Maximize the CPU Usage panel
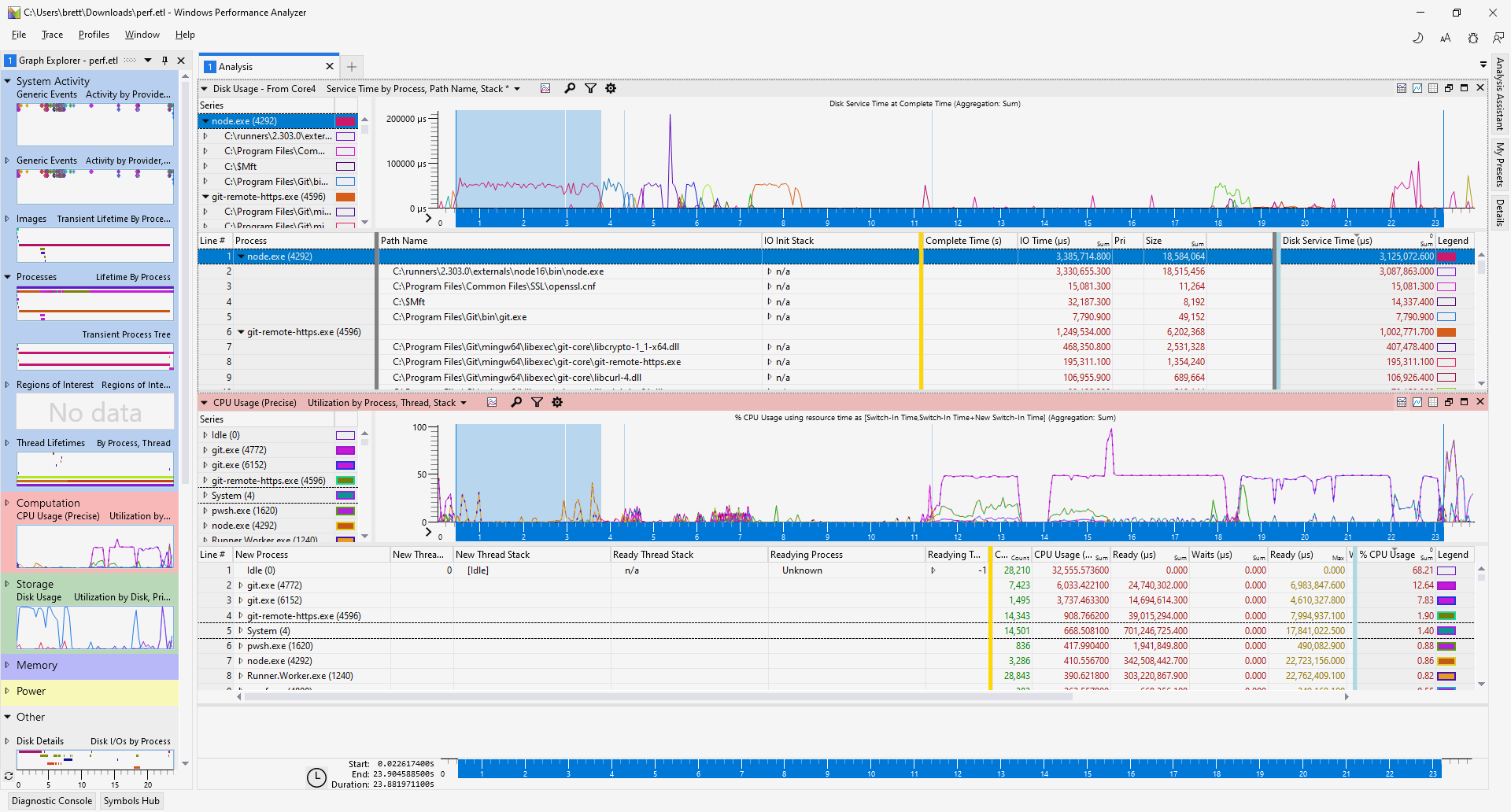Image resolution: width=1511 pixels, height=812 pixels. tap(1465, 402)
